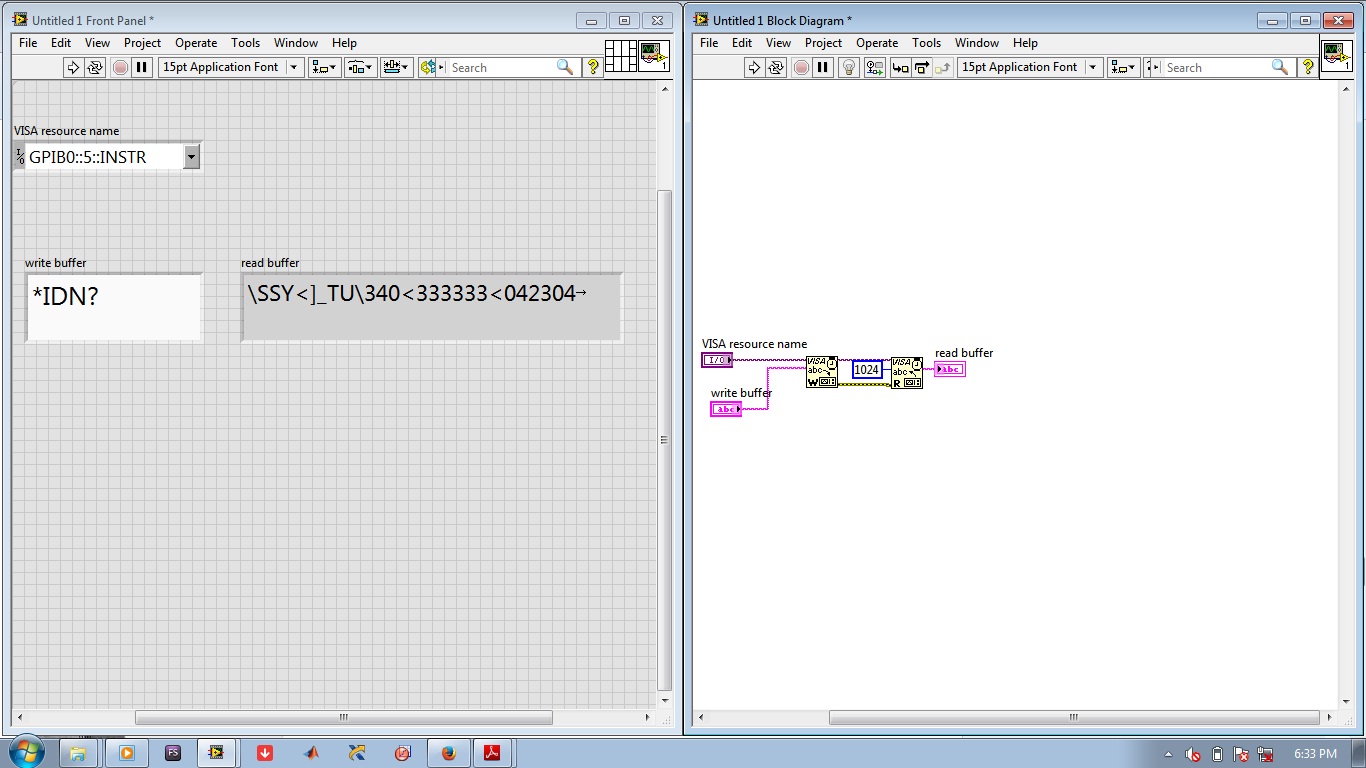
Task: Toggle Retain Wire Values button
Action: click(x=875, y=67)
